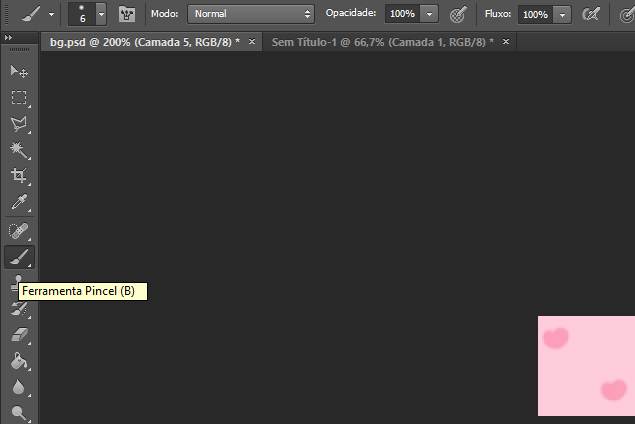635x424 pixels.
Task: Click the Opacidade 100% value field
Action: [402, 14]
